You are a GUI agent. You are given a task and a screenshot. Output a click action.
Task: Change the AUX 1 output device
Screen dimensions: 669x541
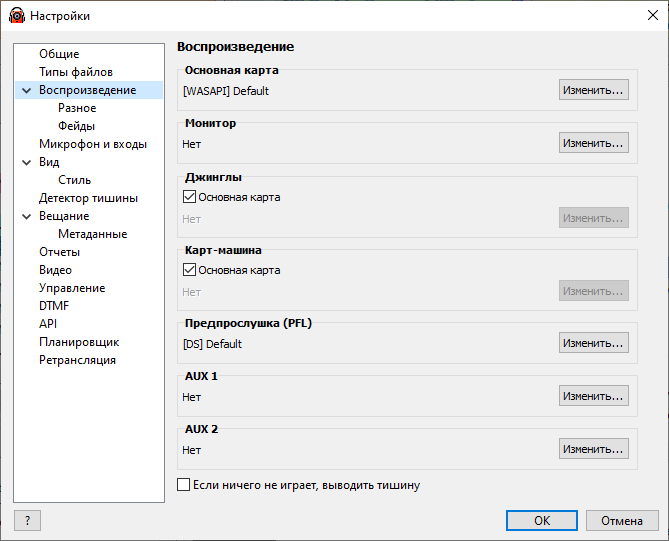pos(593,396)
